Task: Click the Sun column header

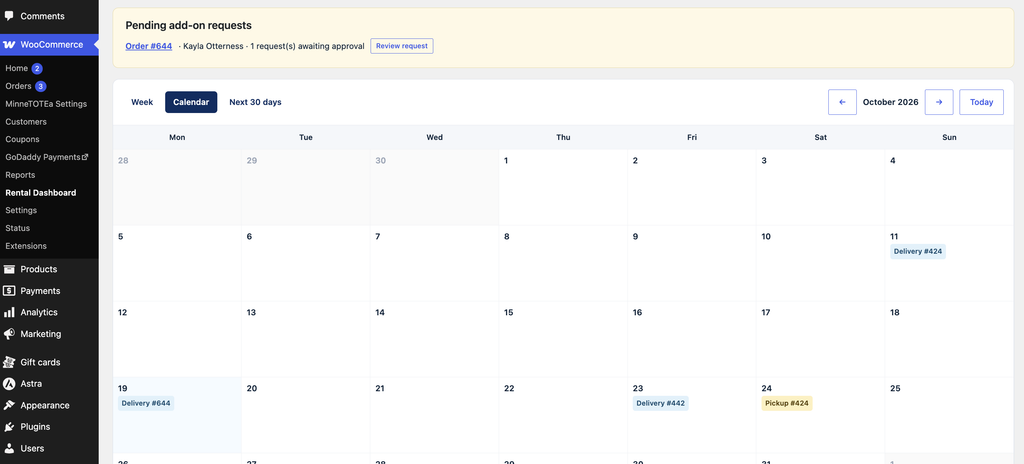Action: click(x=950, y=137)
